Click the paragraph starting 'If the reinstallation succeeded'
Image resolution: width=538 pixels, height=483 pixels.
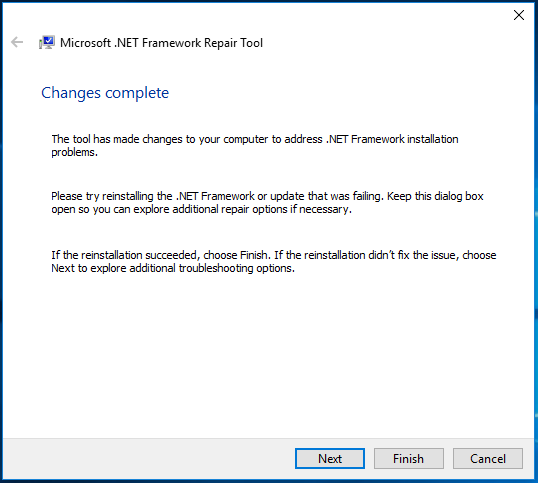point(274,261)
